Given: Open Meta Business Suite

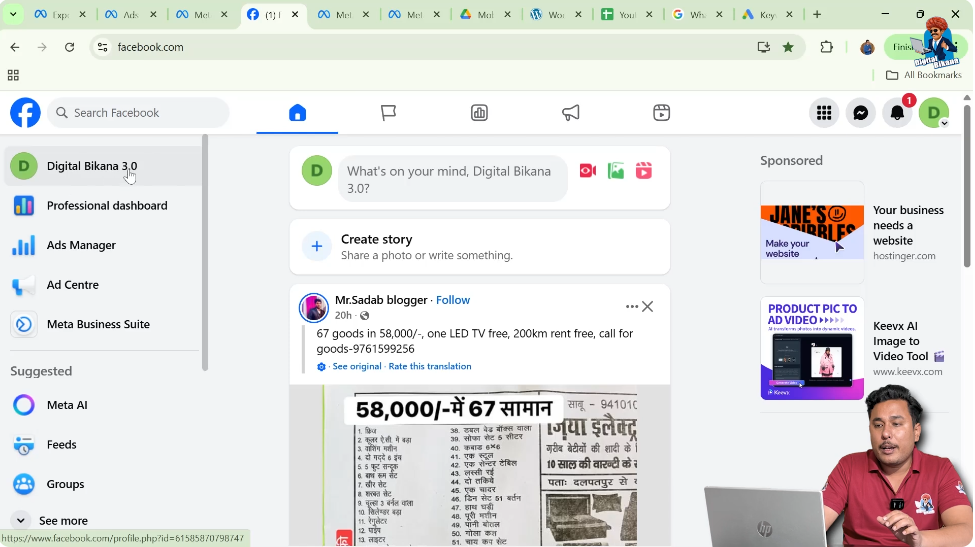Looking at the screenshot, I should 103,324.
